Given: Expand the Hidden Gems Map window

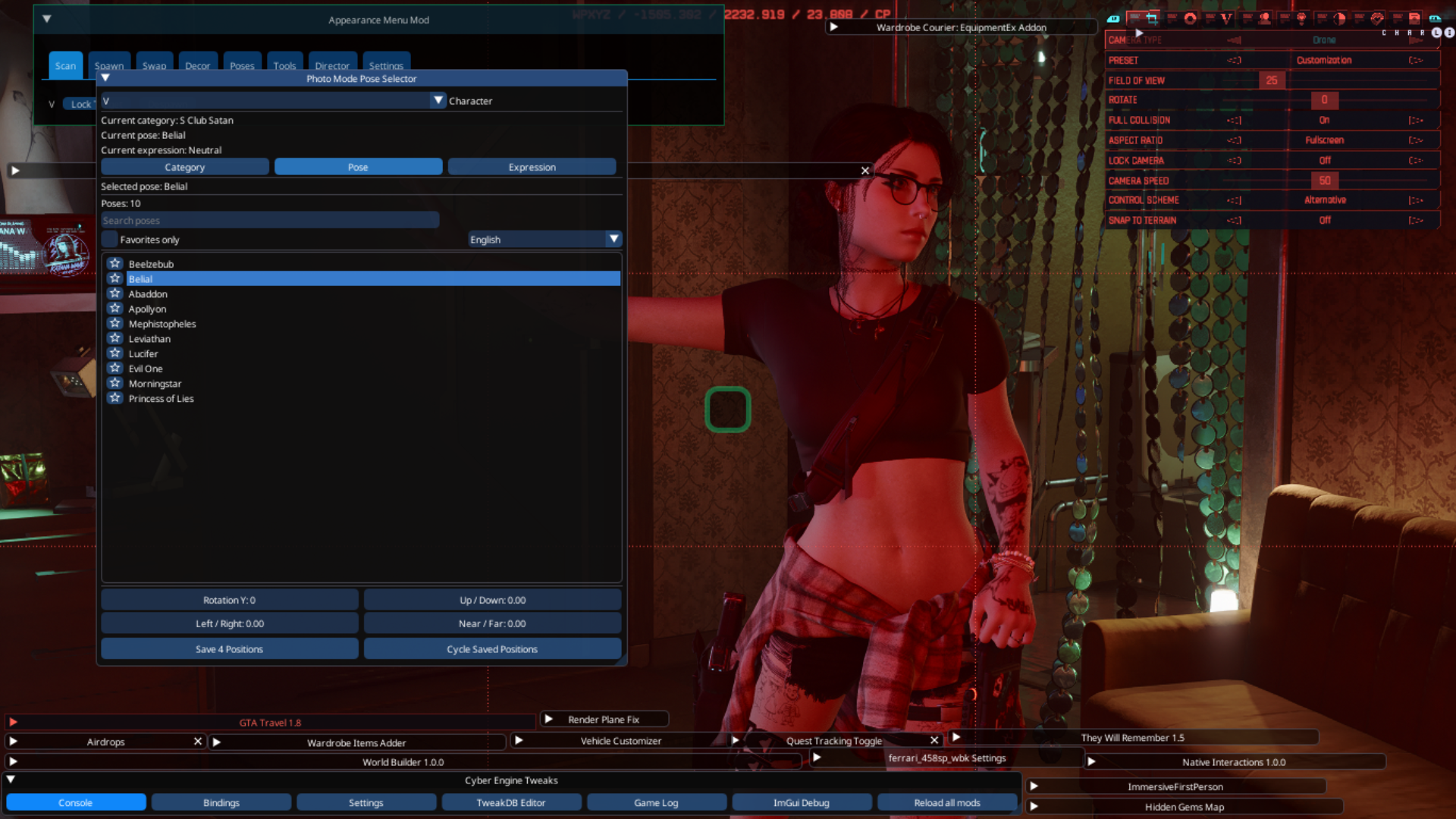Looking at the screenshot, I should click(1034, 806).
